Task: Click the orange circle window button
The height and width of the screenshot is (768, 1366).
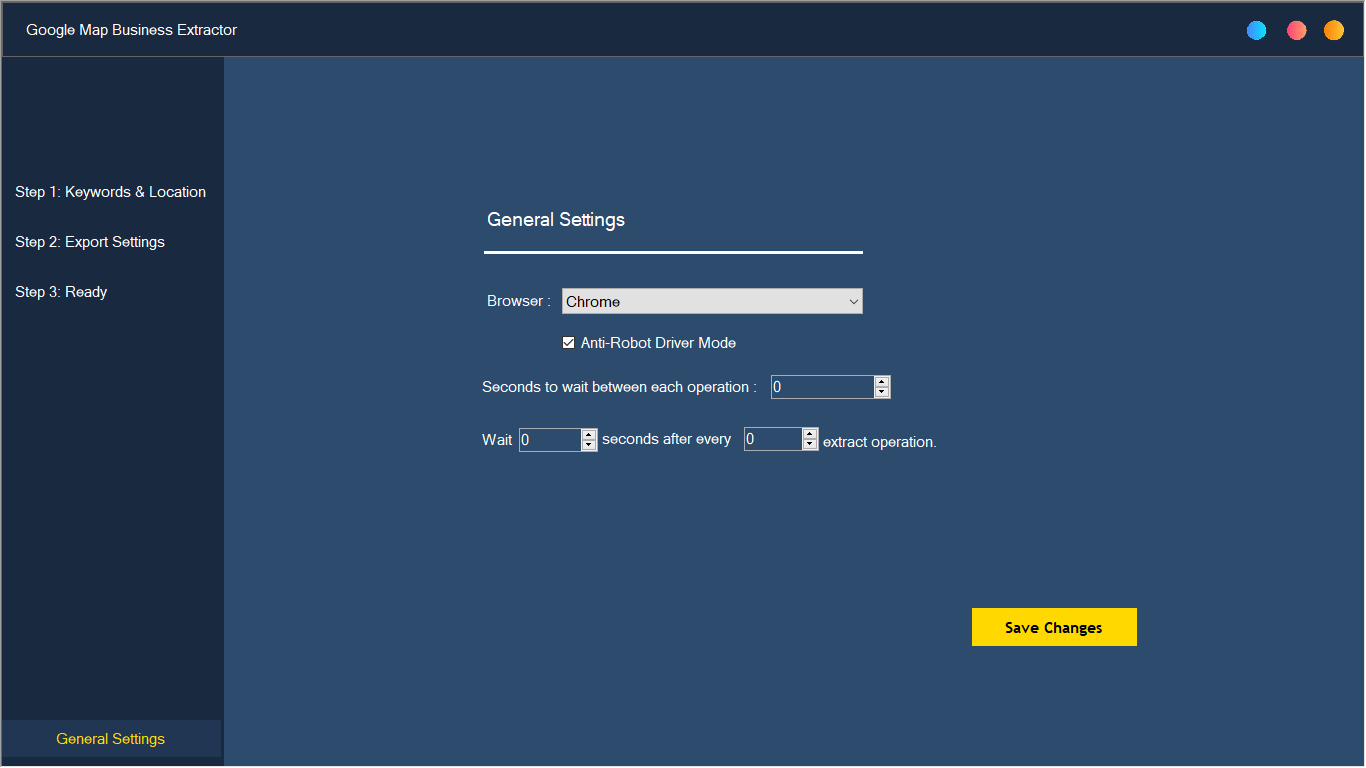Action: coord(1334,30)
